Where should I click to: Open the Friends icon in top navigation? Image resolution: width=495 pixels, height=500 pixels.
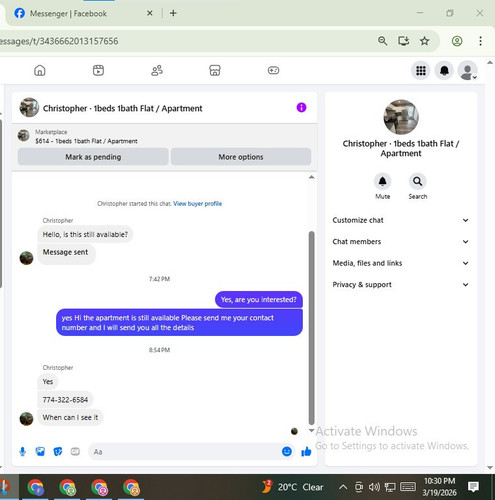[157, 70]
